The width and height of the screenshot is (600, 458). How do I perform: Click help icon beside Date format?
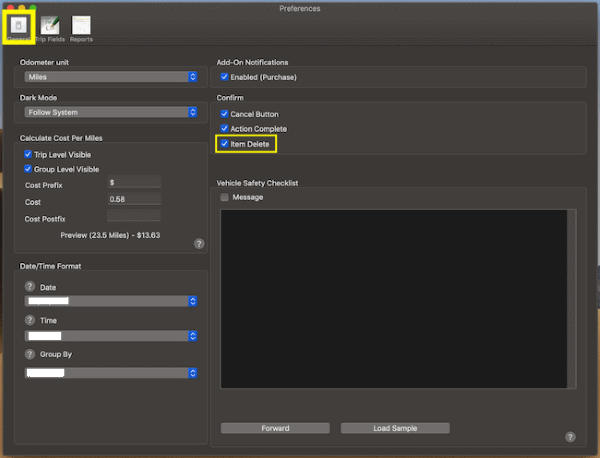point(29,287)
